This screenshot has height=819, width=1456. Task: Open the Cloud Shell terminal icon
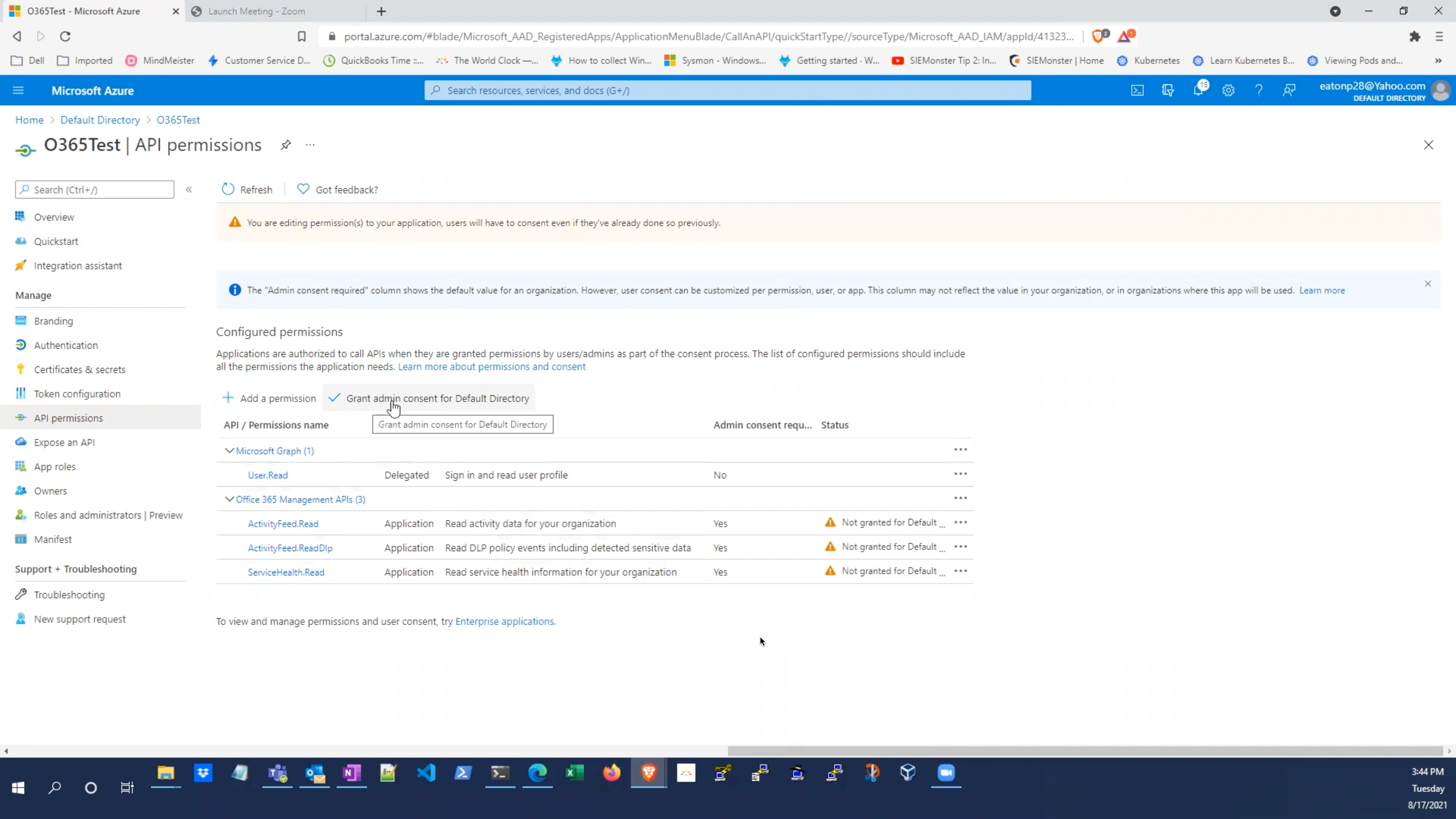pyautogui.click(x=1137, y=90)
